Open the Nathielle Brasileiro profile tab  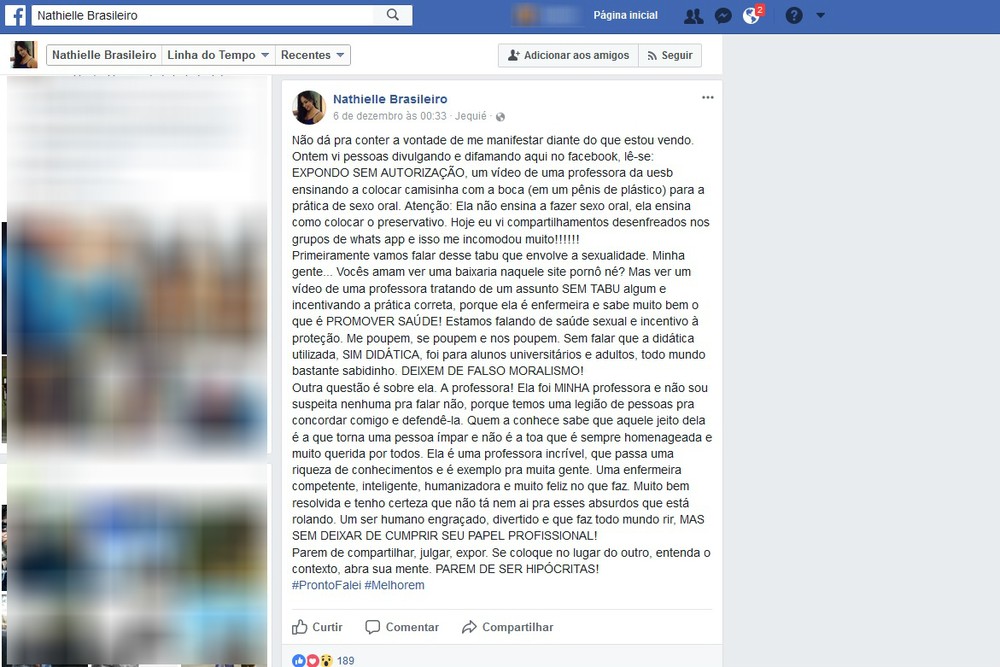click(x=104, y=55)
